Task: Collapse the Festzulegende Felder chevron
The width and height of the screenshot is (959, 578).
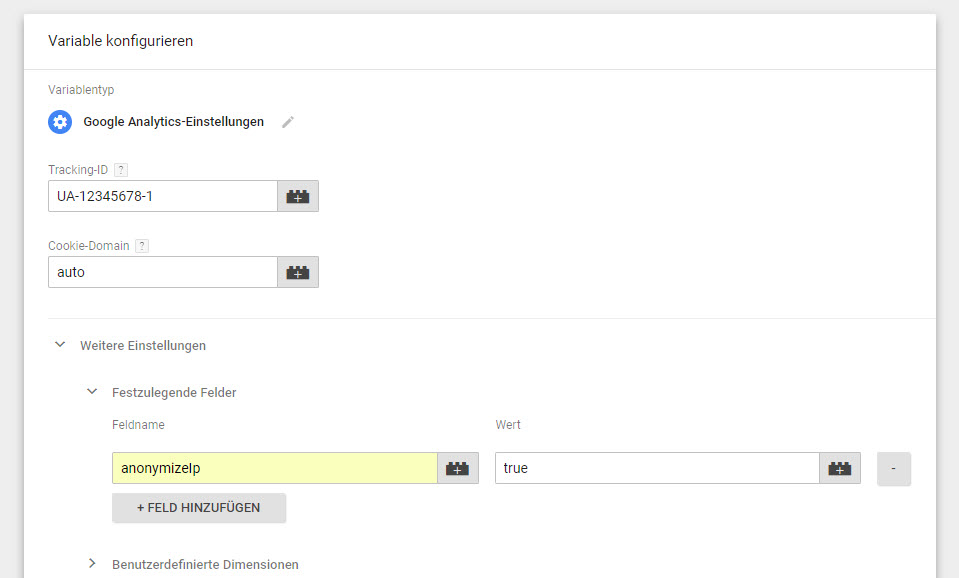Action: (x=92, y=393)
